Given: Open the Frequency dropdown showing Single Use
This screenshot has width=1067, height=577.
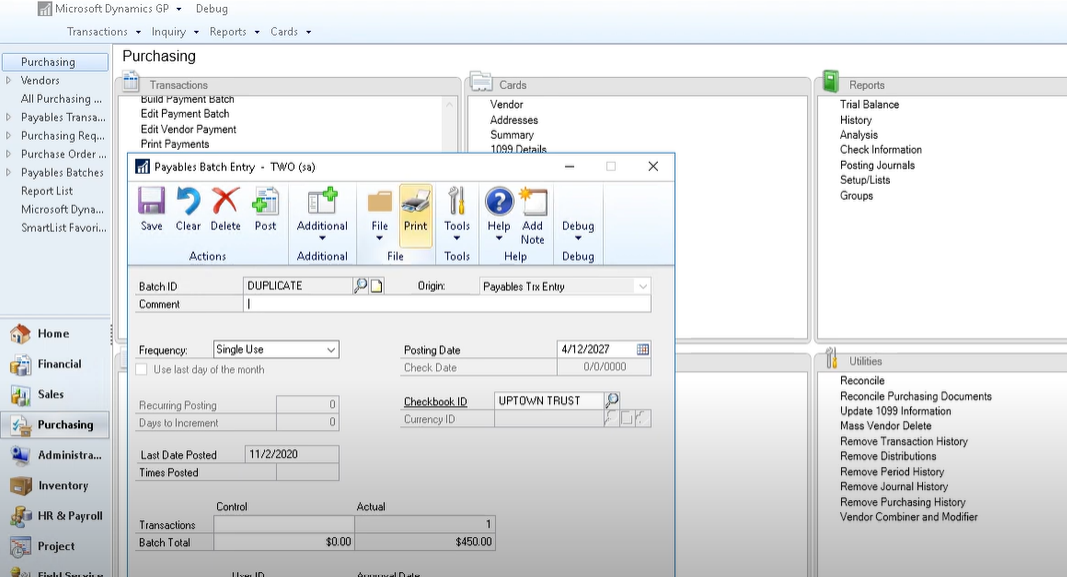Looking at the screenshot, I should 331,350.
